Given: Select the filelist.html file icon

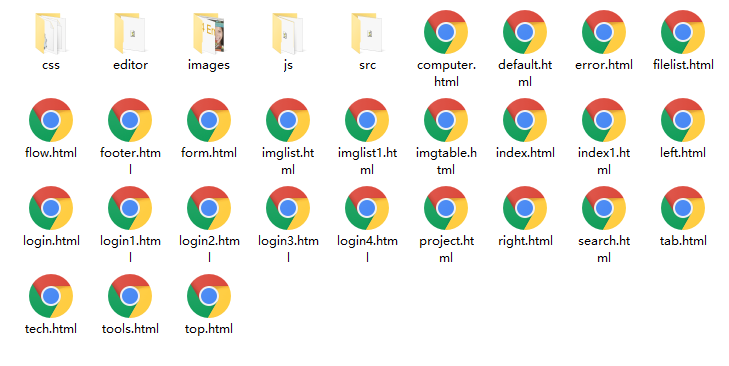Looking at the screenshot, I should click(683, 32).
